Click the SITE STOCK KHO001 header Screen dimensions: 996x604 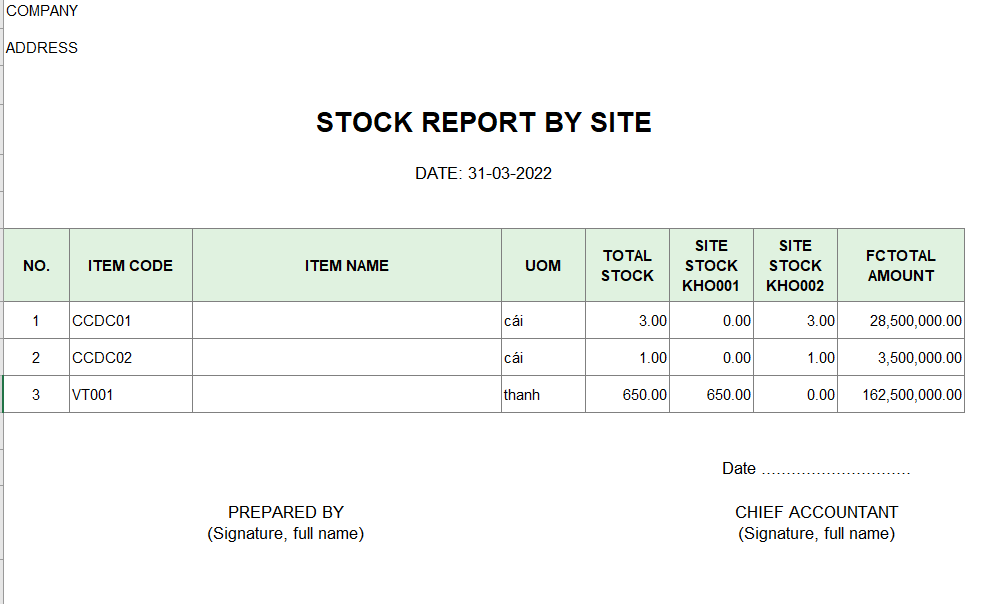711,265
